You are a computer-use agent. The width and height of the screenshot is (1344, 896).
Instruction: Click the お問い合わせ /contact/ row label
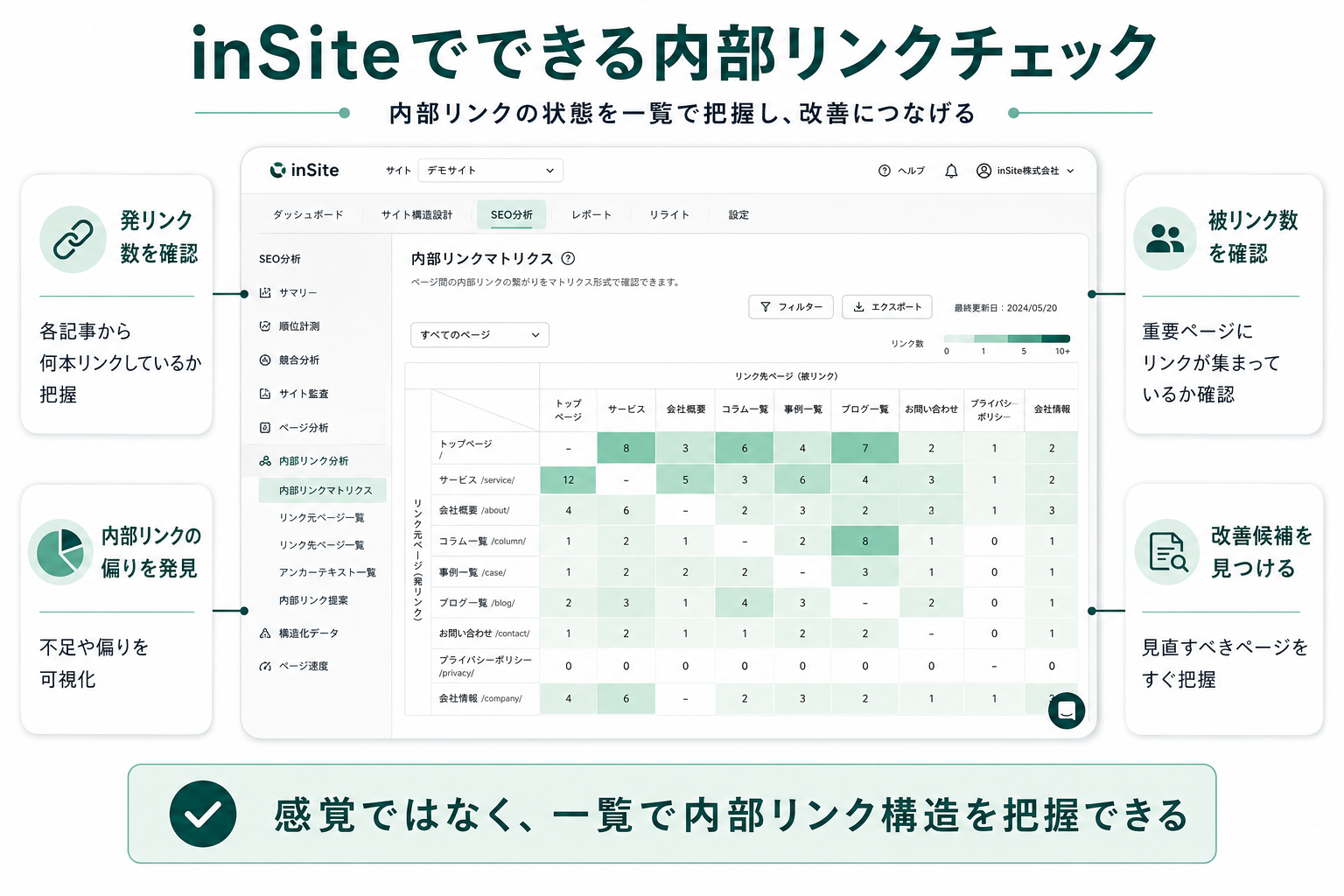tap(484, 633)
